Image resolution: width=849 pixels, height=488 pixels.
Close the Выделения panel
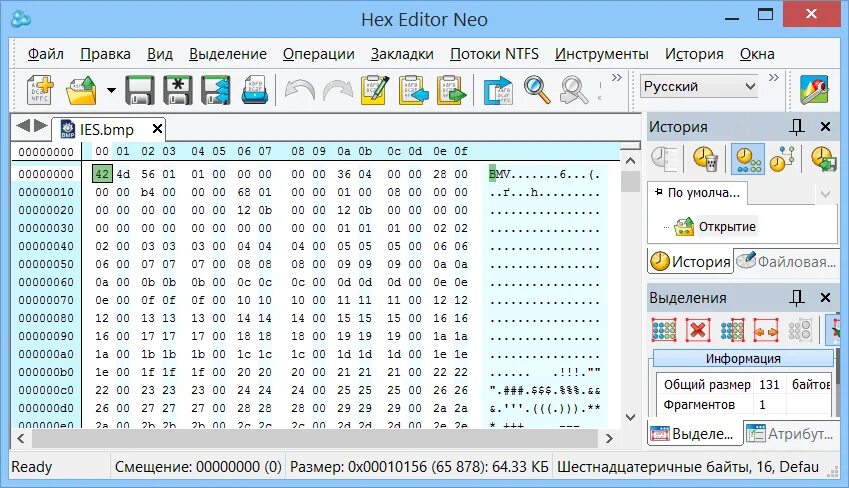(x=825, y=297)
